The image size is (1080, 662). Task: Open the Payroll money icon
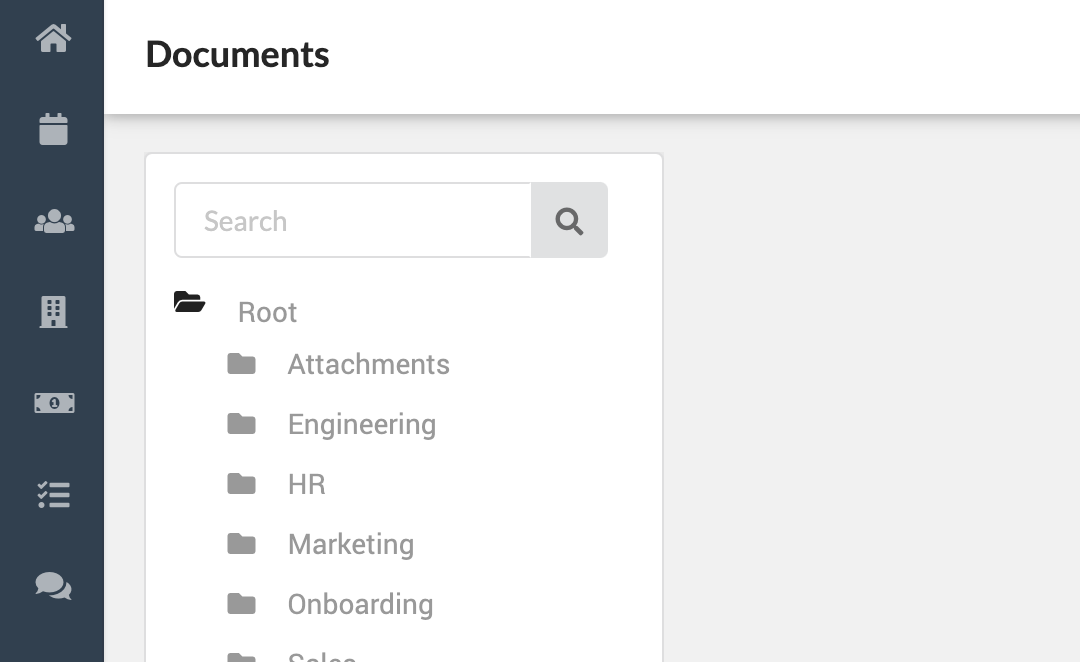point(53,402)
